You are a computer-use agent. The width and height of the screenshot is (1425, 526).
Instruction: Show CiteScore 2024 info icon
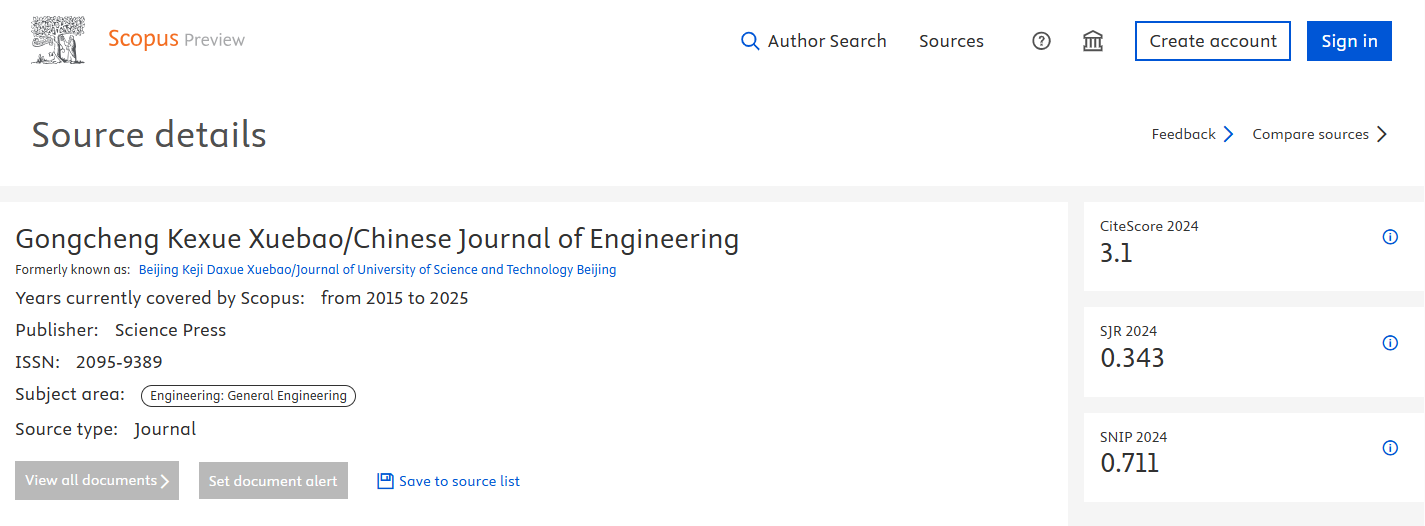pyautogui.click(x=1389, y=237)
